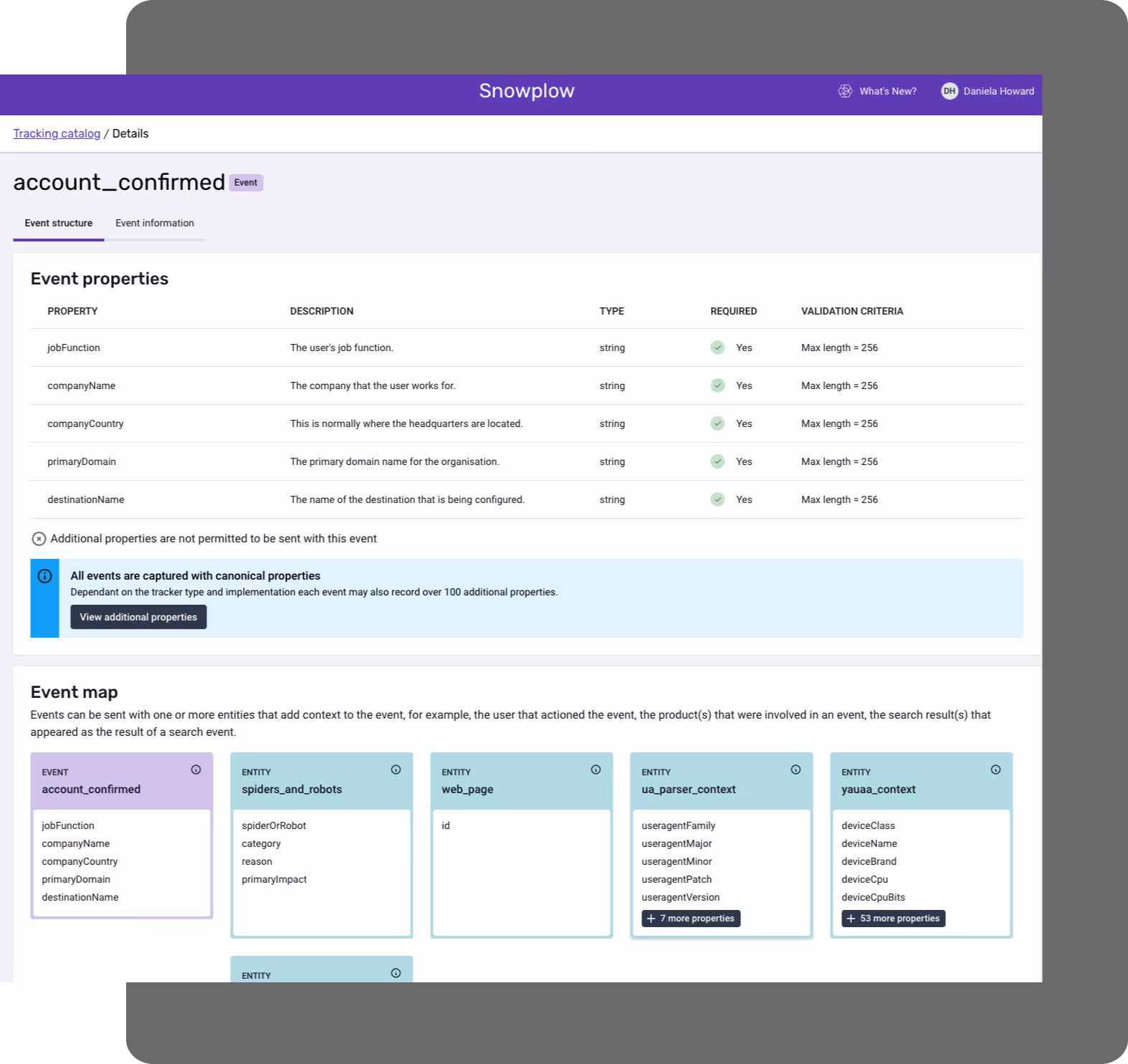Click Max length = 256 for jobFunction row
The image size is (1128, 1064).
(839, 348)
